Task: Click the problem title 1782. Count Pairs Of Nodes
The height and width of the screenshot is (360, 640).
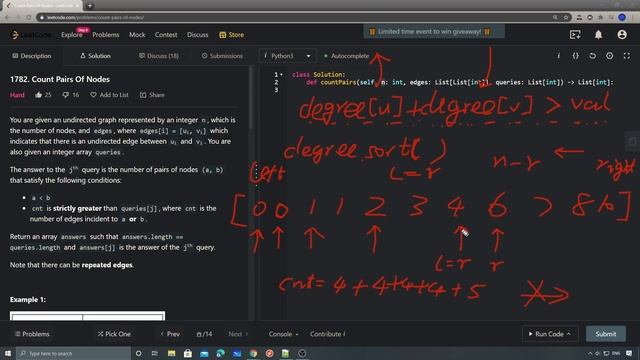Action: pos(60,79)
